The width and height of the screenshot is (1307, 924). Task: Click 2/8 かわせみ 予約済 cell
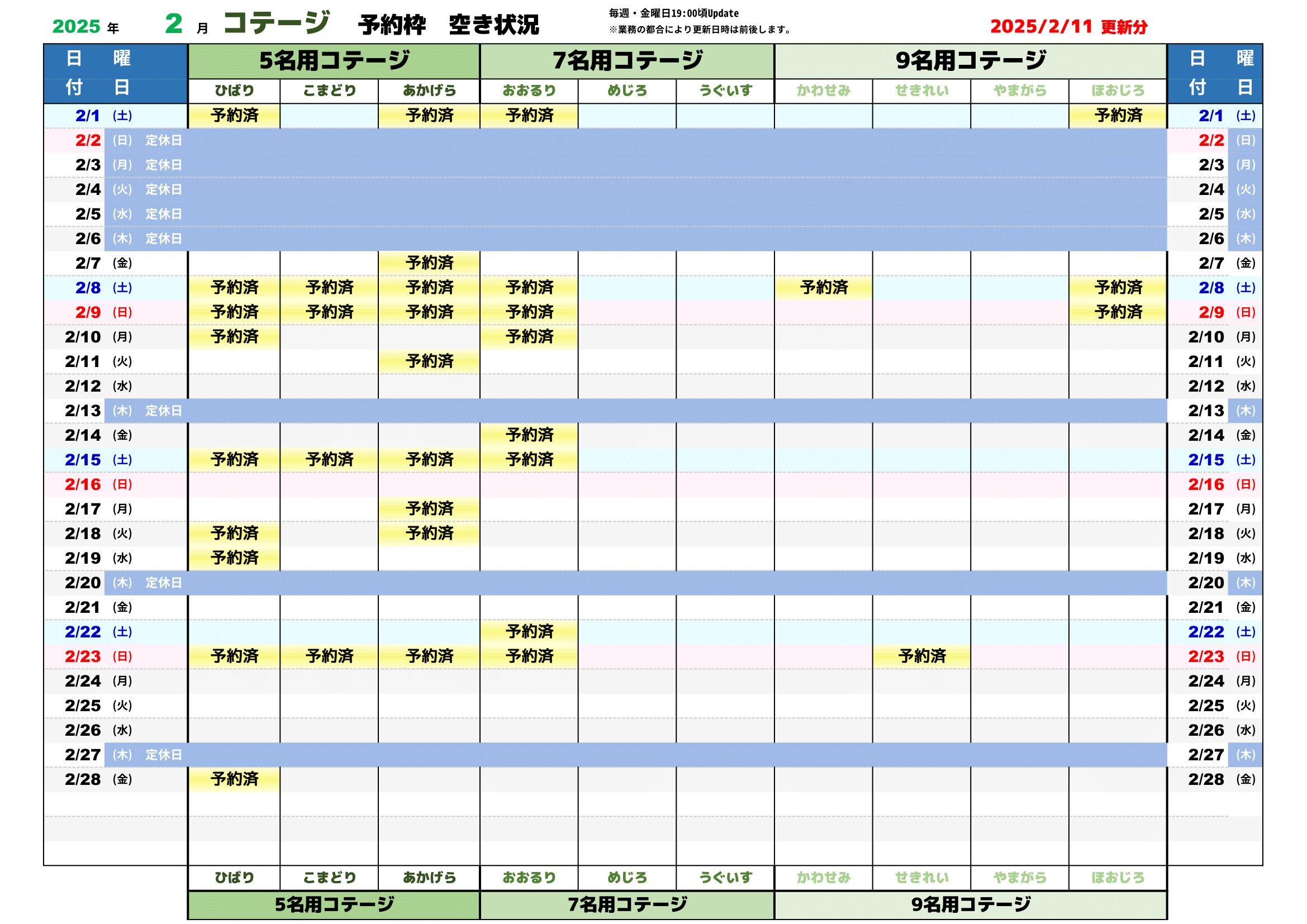click(x=824, y=288)
